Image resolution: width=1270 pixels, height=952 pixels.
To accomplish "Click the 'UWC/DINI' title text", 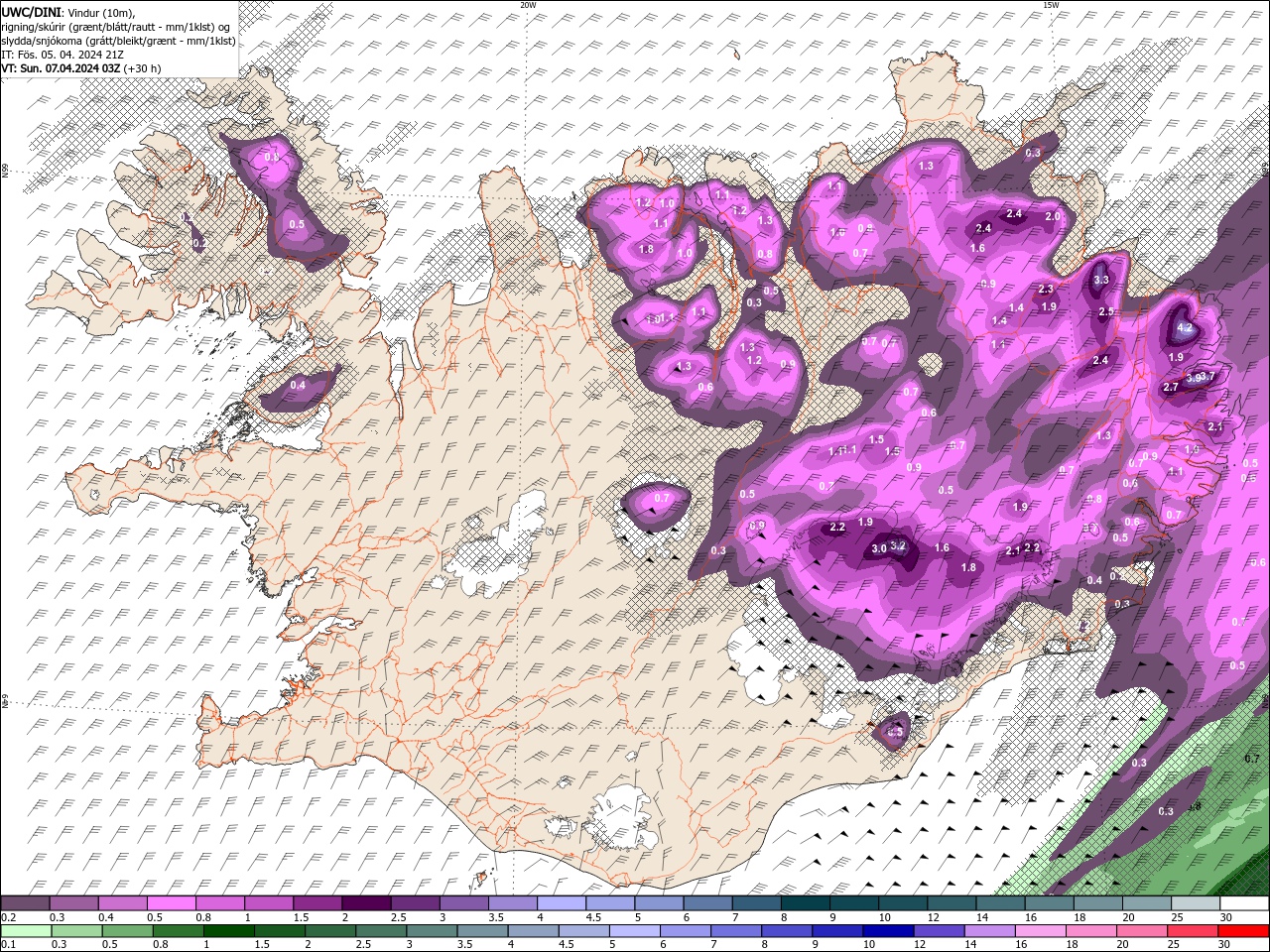I will (31, 11).
